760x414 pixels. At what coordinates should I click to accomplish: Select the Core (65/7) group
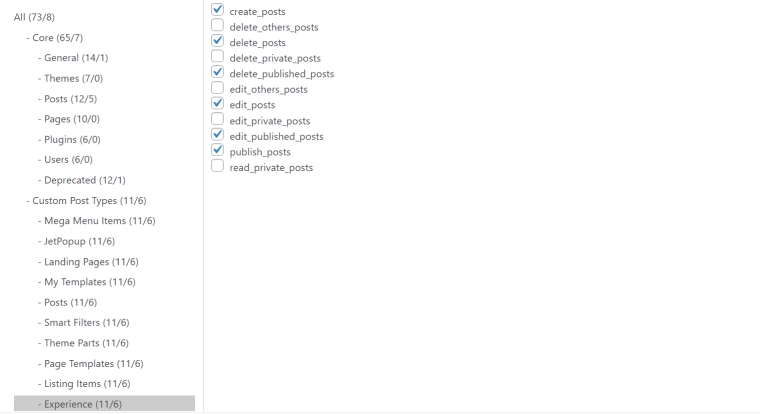pos(58,37)
